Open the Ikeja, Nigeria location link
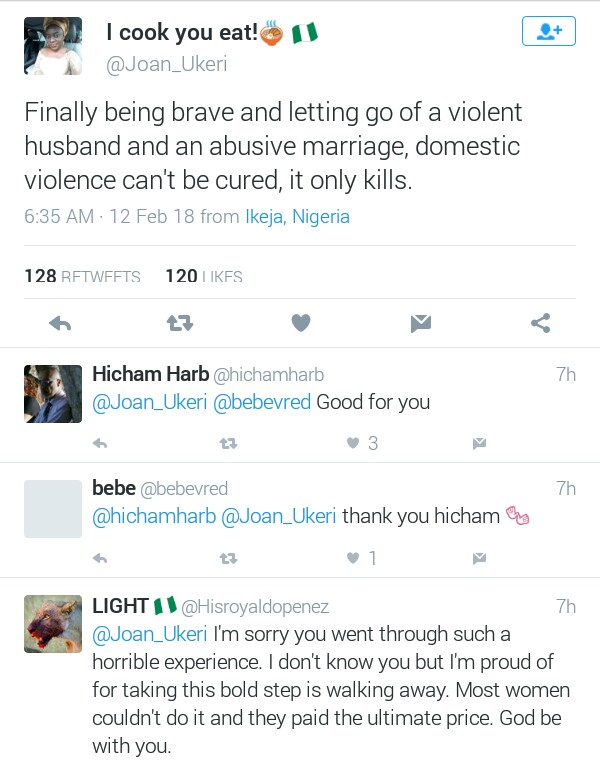The height and width of the screenshot is (767, 600). point(297,216)
